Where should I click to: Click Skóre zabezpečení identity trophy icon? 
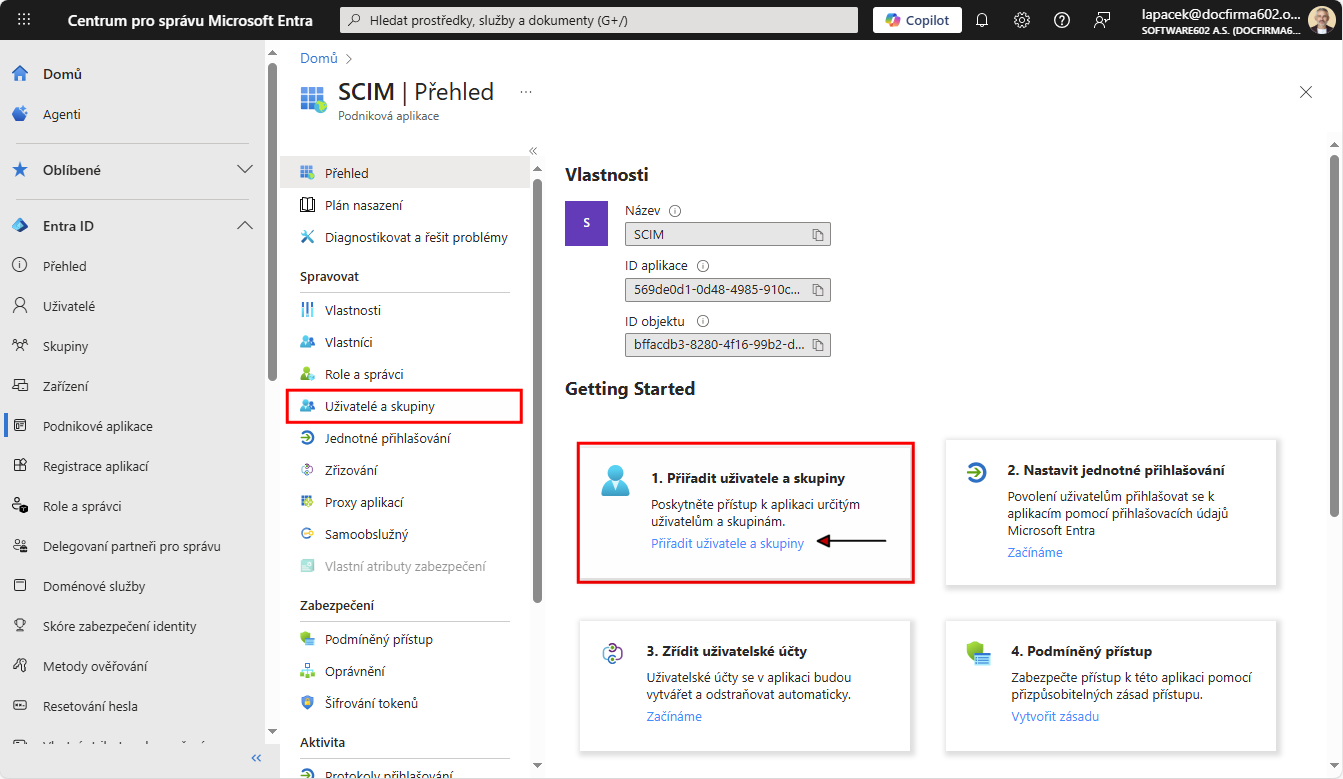(20, 626)
